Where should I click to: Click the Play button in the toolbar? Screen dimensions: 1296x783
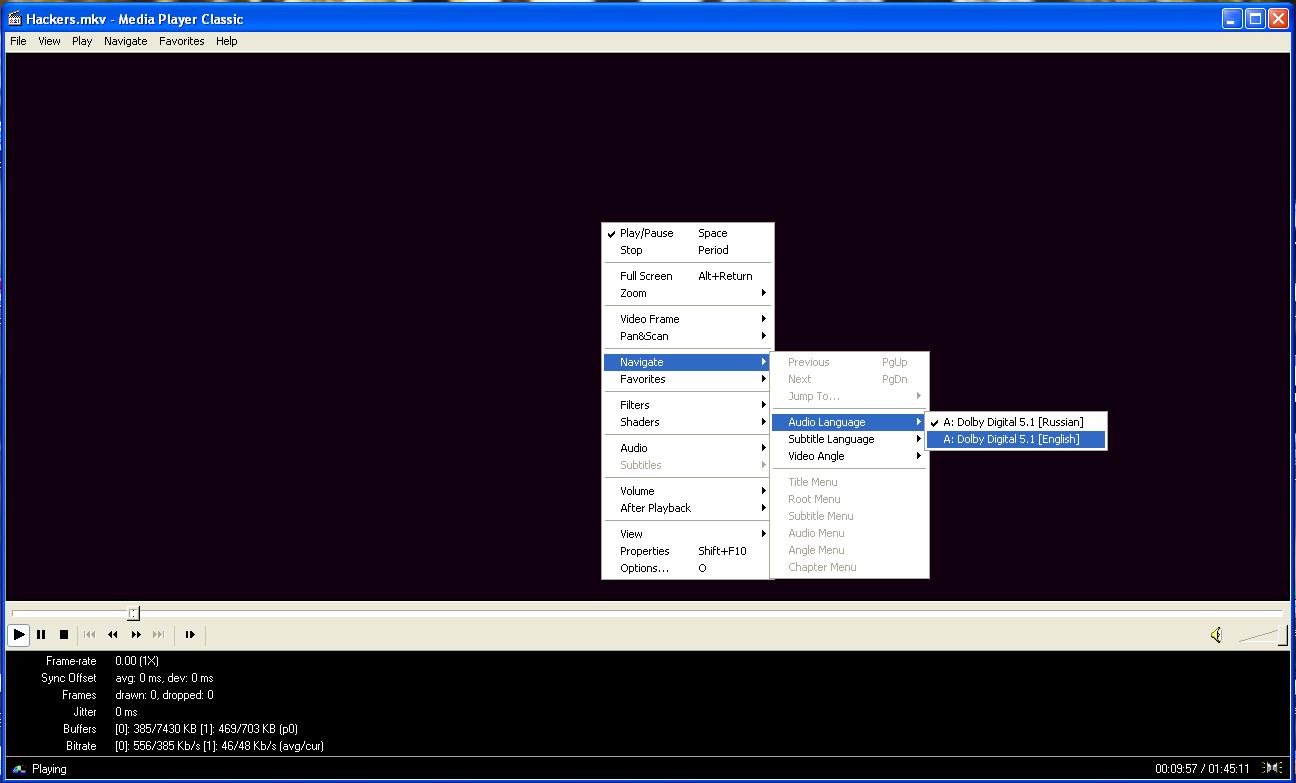point(19,634)
